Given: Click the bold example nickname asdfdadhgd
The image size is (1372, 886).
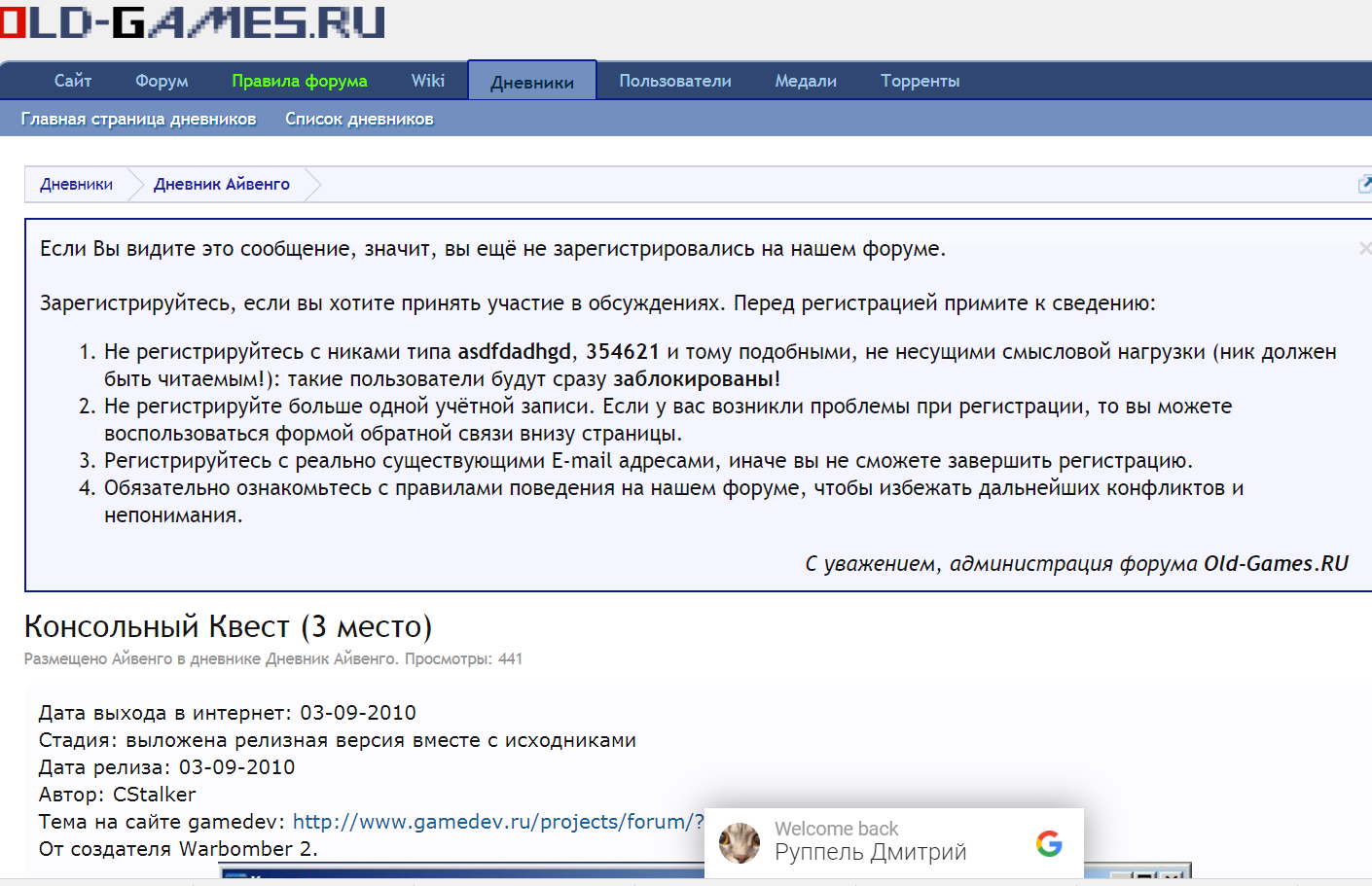Looking at the screenshot, I should [515, 352].
